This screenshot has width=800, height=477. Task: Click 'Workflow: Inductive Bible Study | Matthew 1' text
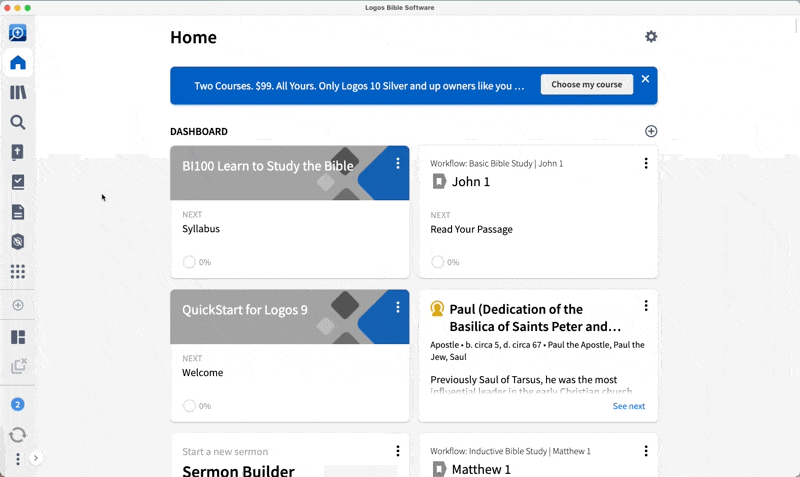tap(510, 451)
